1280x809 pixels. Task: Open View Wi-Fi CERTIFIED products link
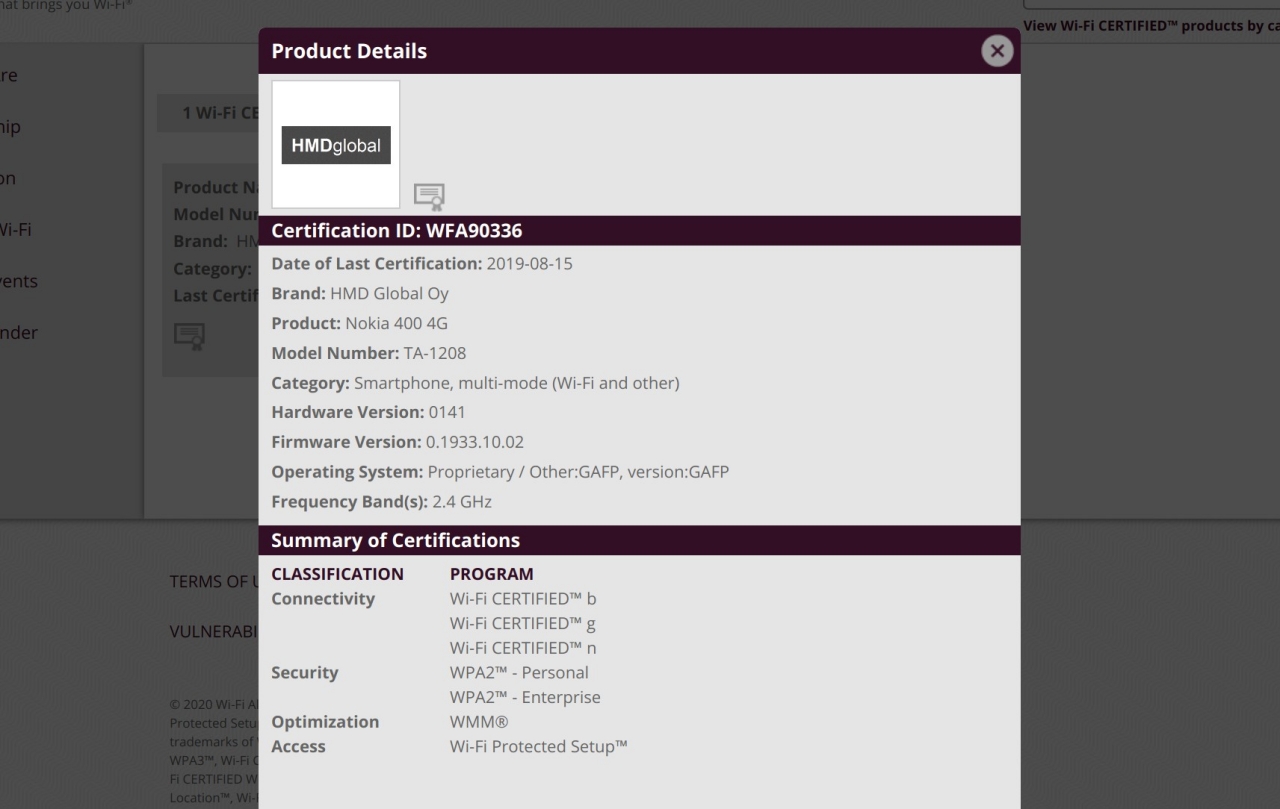coord(1151,26)
